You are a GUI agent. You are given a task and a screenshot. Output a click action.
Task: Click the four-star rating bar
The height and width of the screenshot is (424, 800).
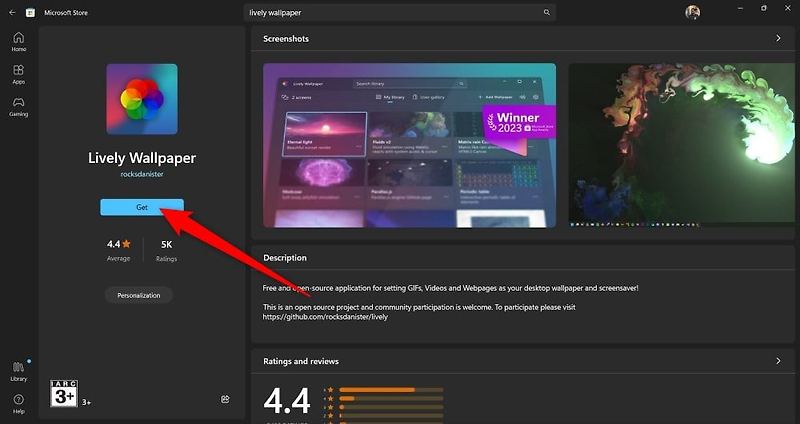(391, 398)
